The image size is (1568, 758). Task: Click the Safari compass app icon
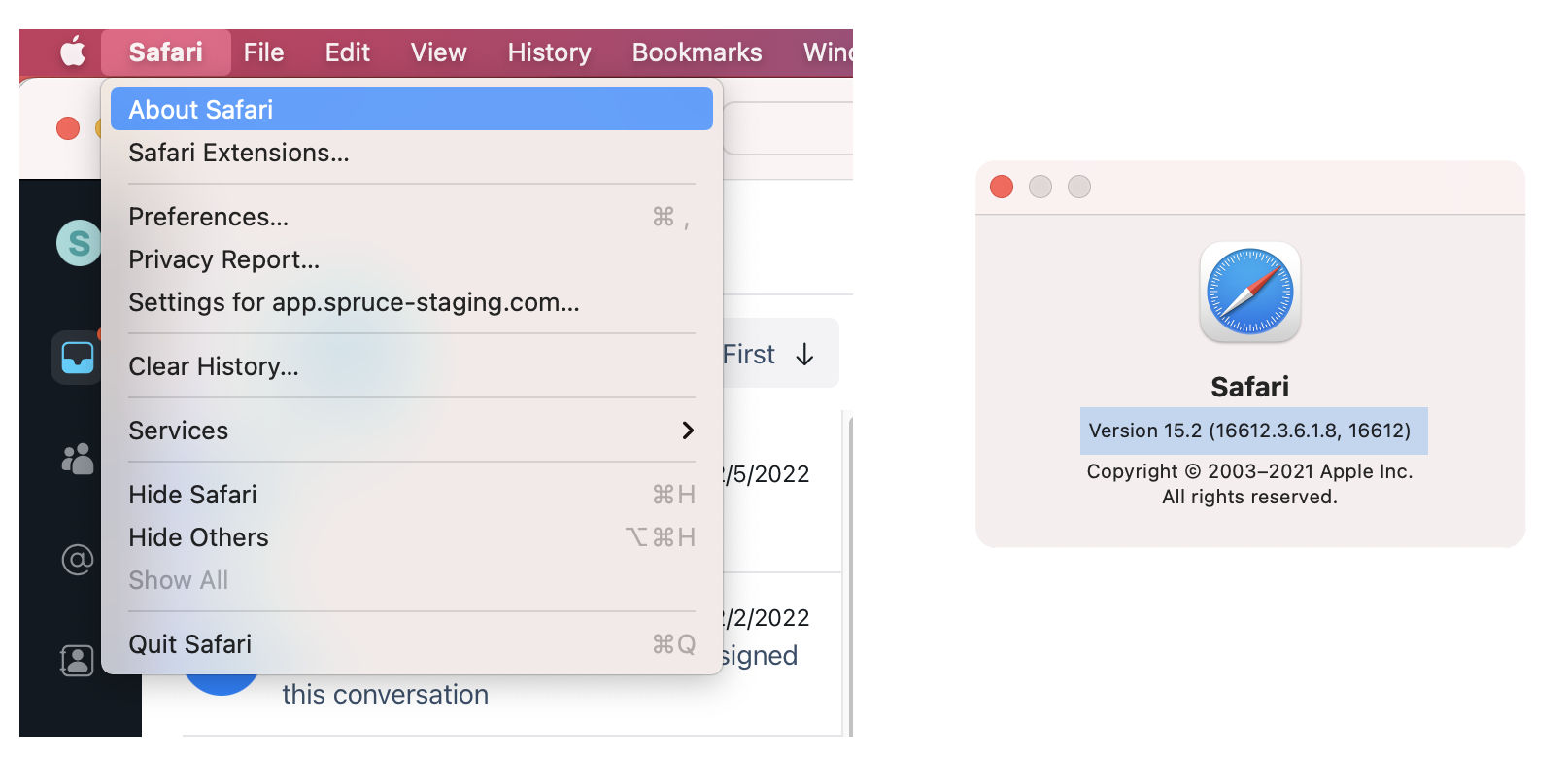pyautogui.click(x=1250, y=293)
